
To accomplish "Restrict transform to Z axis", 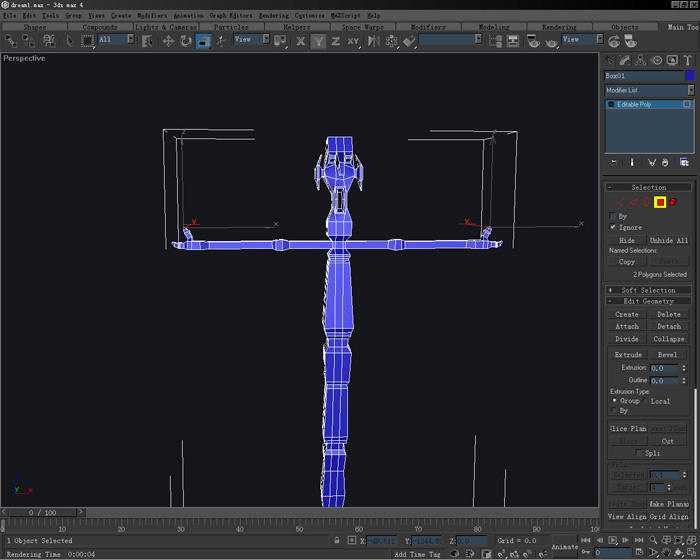I will click(335, 42).
